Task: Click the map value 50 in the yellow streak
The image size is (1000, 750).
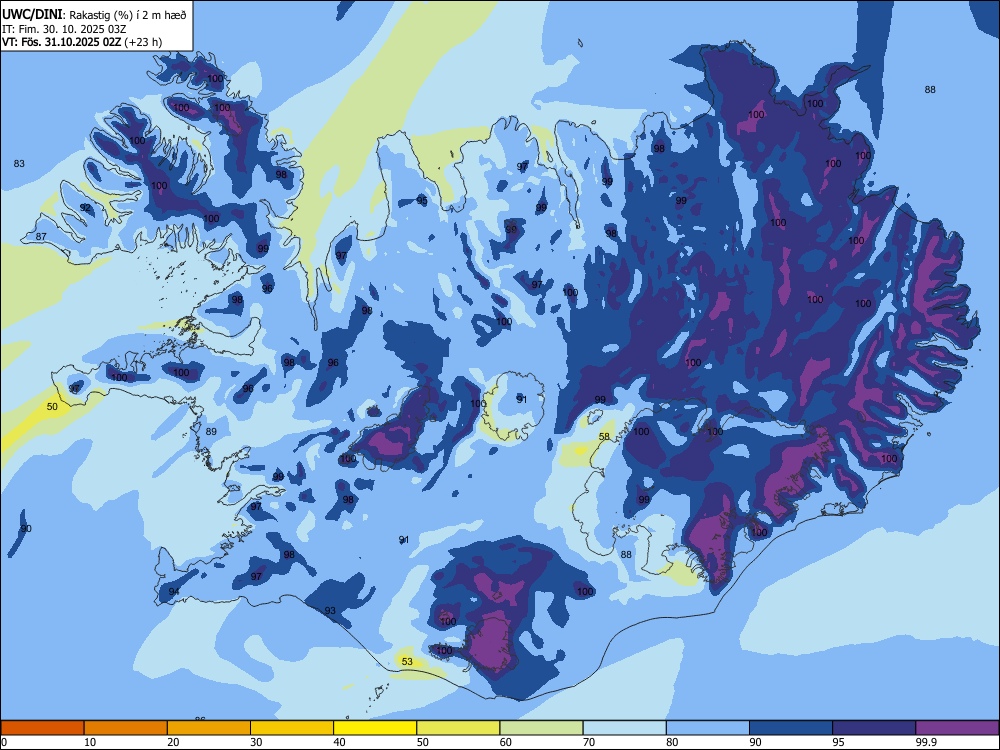Action: tap(52, 406)
